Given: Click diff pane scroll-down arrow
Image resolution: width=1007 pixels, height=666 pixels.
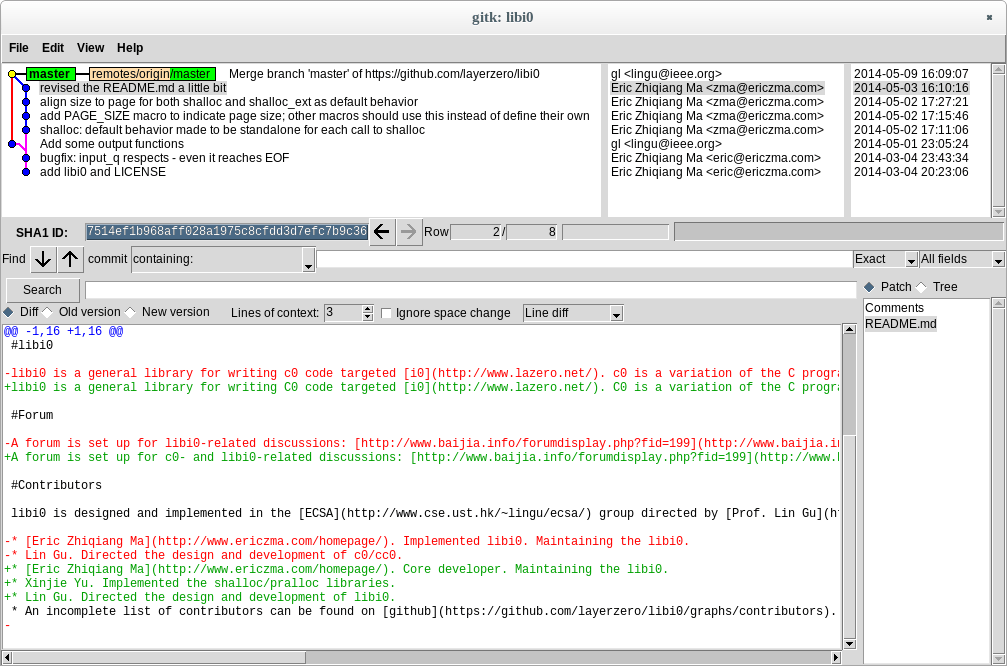Looking at the screenshot, I should pyautogui.click(x=849, y=644).
